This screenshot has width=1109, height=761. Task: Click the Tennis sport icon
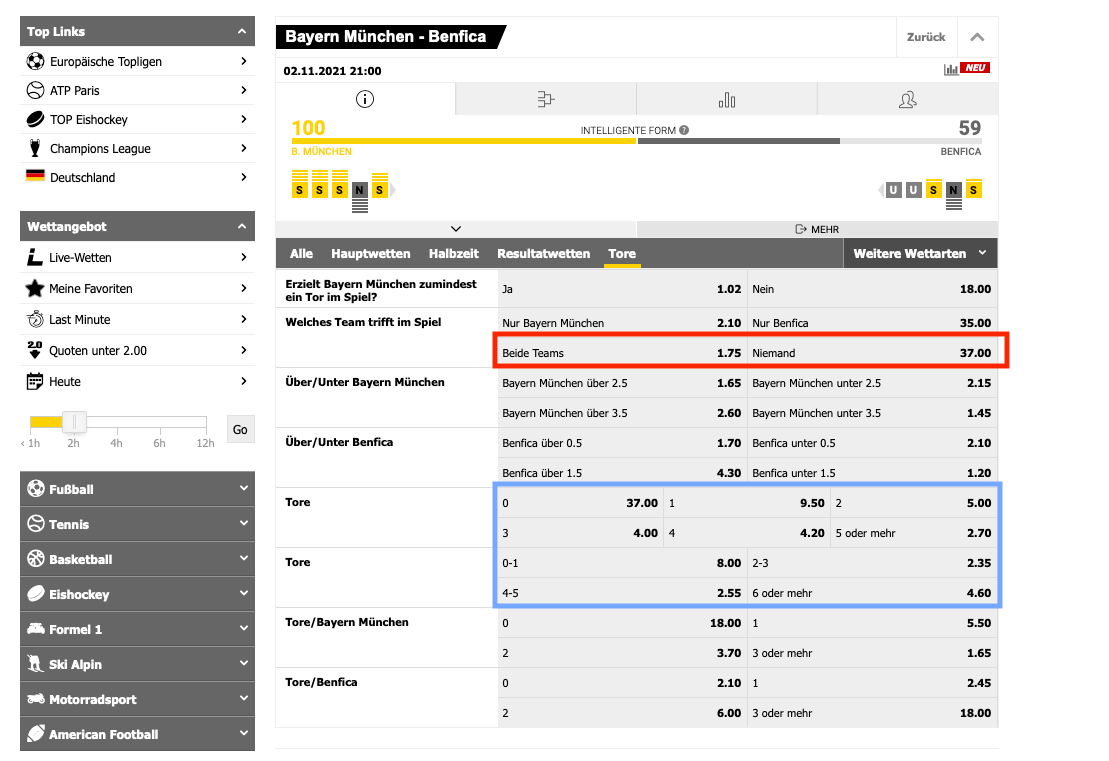tap(36, 523)
